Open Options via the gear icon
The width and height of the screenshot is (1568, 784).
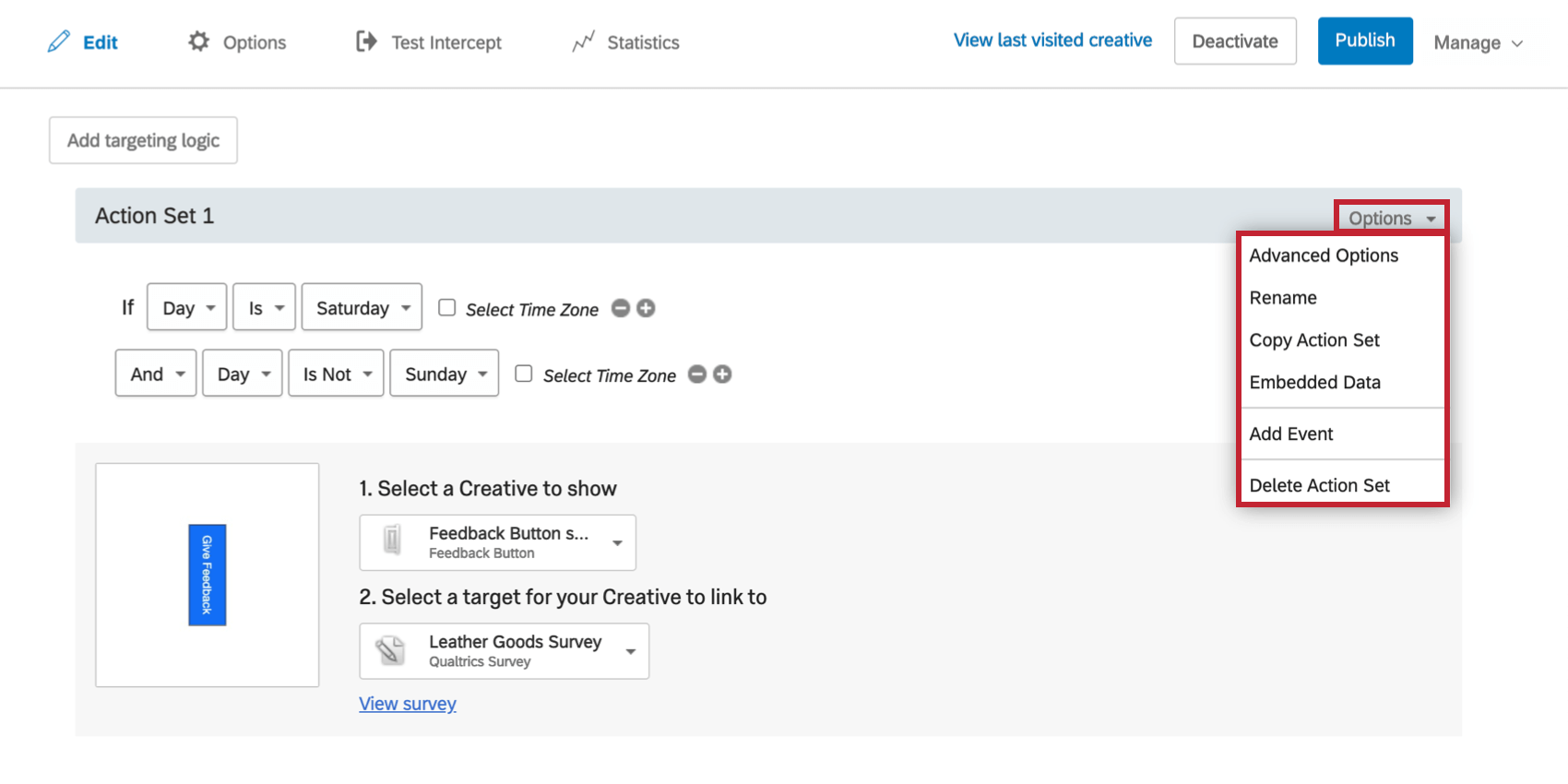tap(198, 41)
